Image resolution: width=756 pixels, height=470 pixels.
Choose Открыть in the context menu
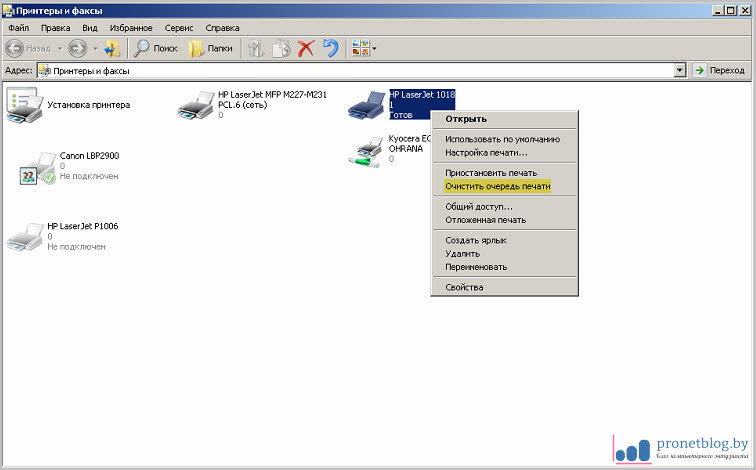(x=504, y=119)
